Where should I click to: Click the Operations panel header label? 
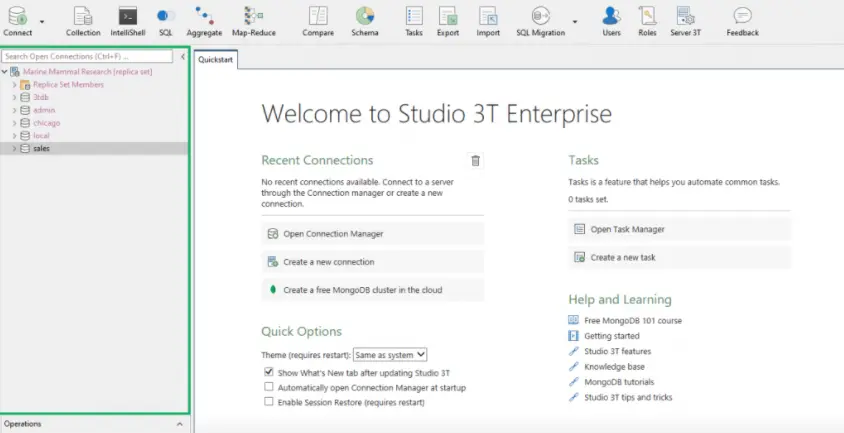[23, 424]
